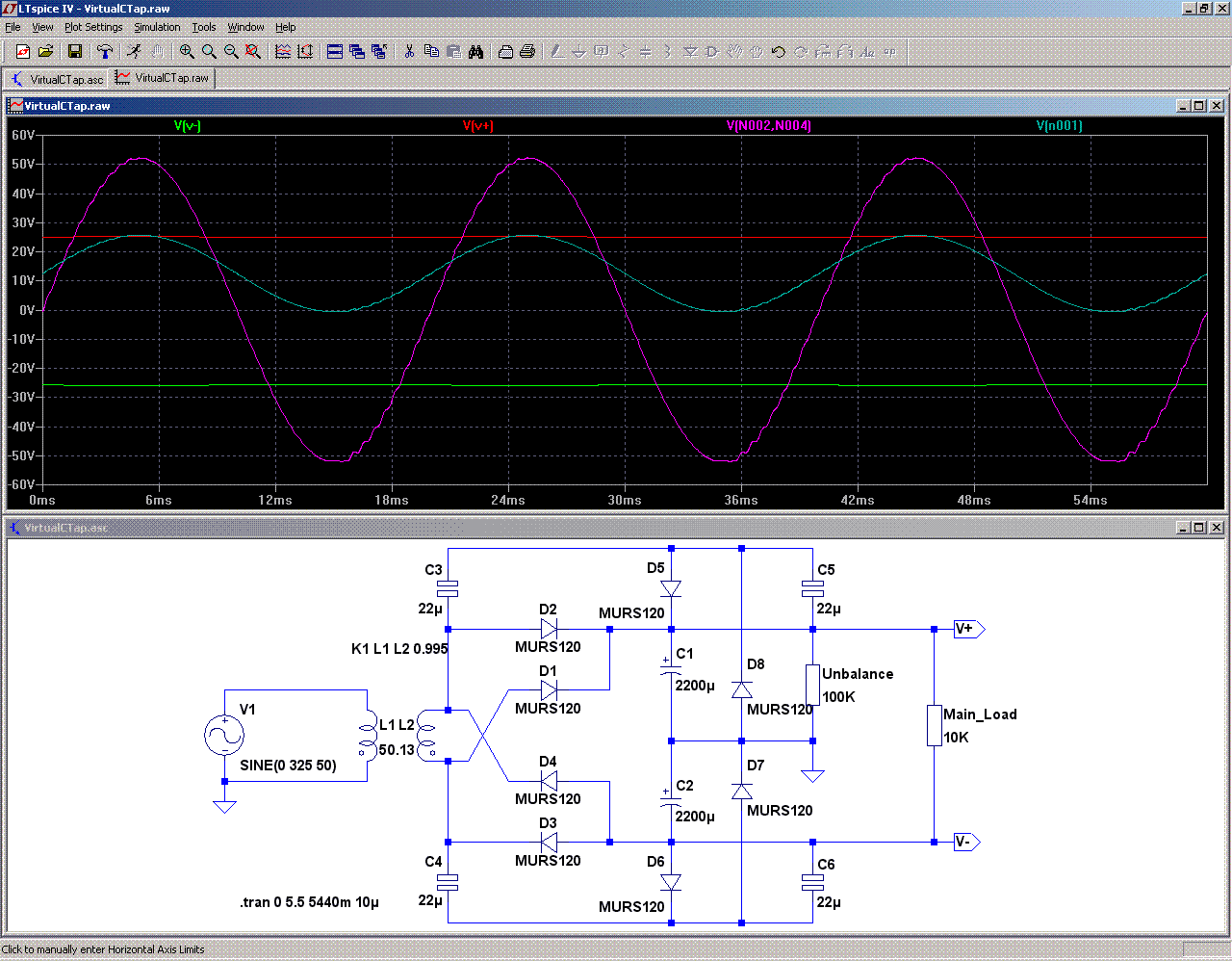Open the Control Panel hammer icon
This screenshot has height=961, width=1232.
(105, 52)
